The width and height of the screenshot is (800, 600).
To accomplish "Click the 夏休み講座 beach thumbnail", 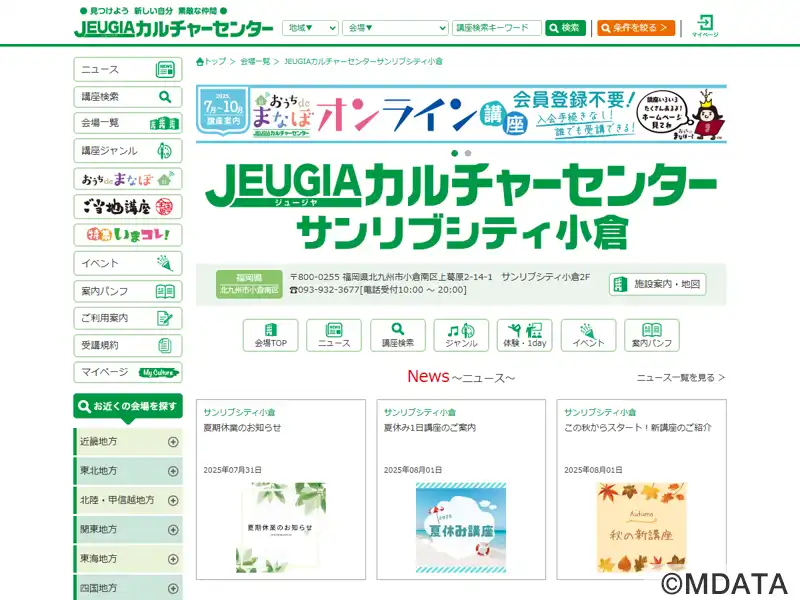I will coord(461,528).
